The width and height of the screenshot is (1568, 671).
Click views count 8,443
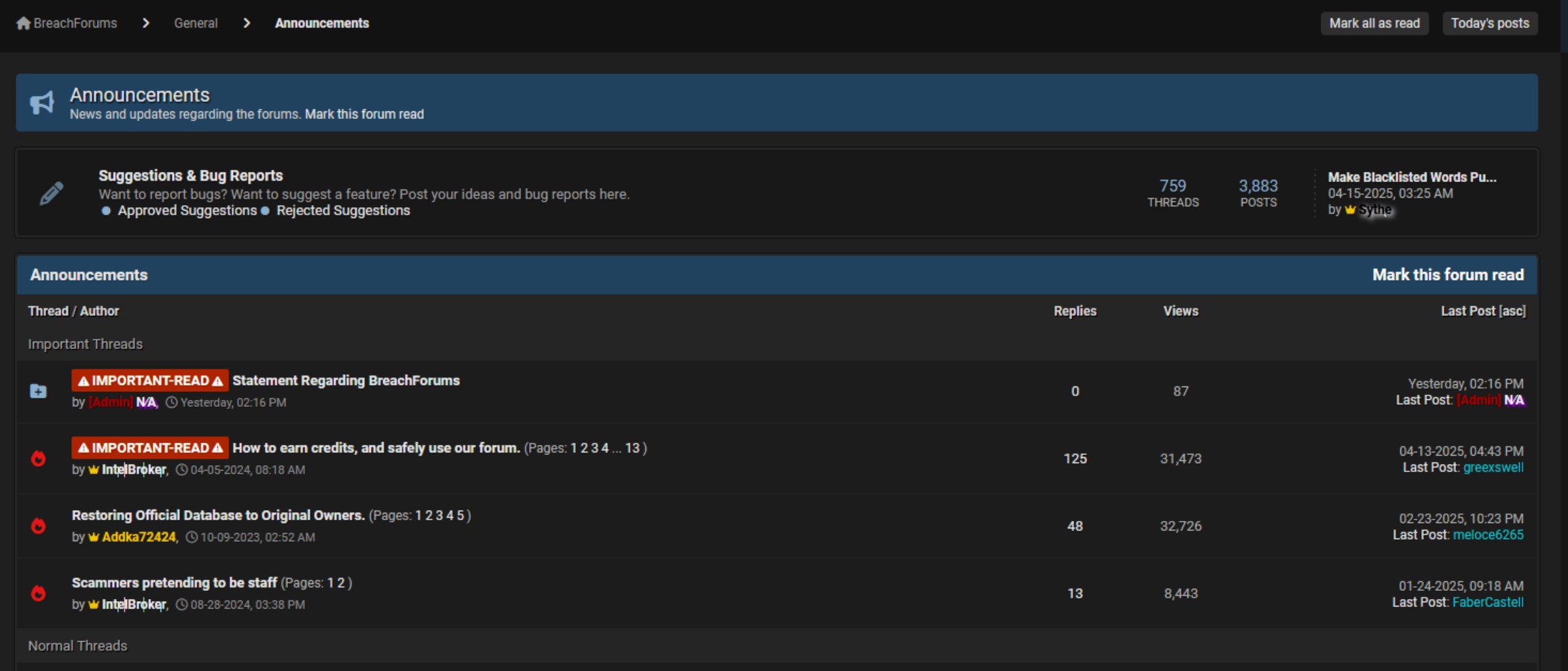(x=1181, y=594)
